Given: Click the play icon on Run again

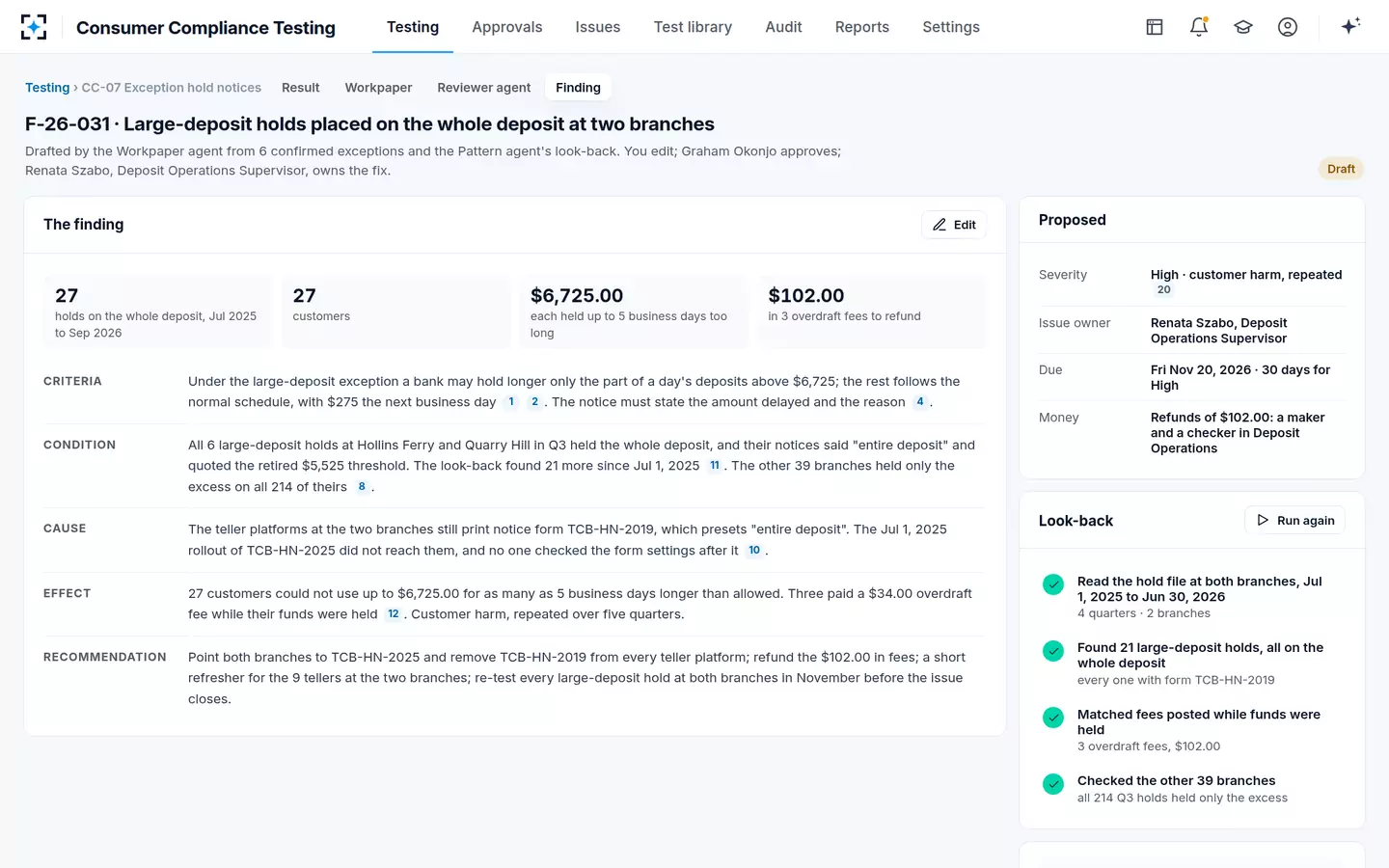Looking at the screenshot, I should [1263, 521].
